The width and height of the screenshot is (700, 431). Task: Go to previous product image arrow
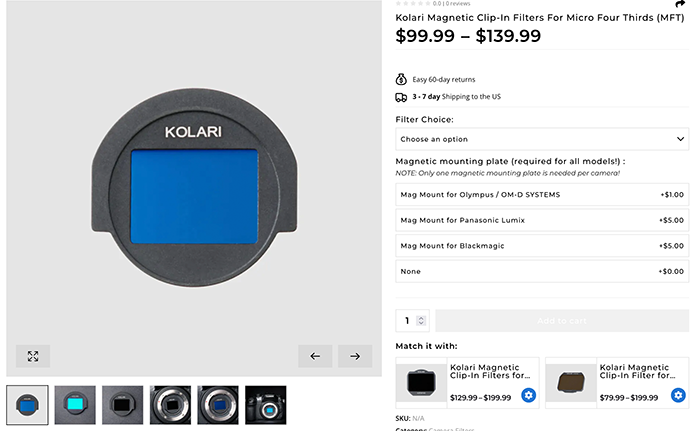(x=315, y=356)
